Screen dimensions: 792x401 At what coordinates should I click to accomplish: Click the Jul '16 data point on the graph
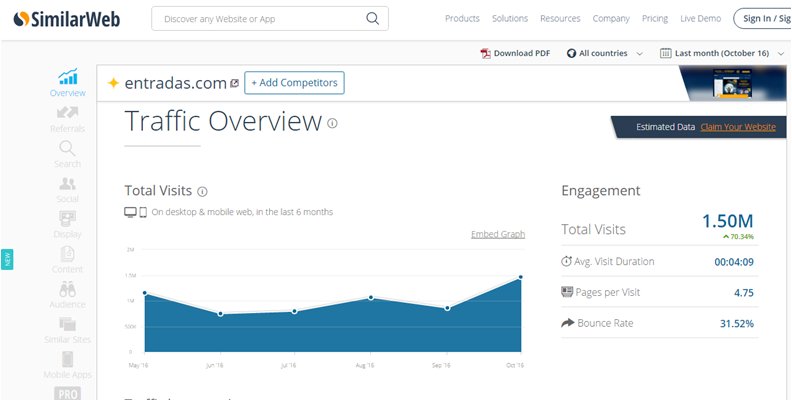295,311
